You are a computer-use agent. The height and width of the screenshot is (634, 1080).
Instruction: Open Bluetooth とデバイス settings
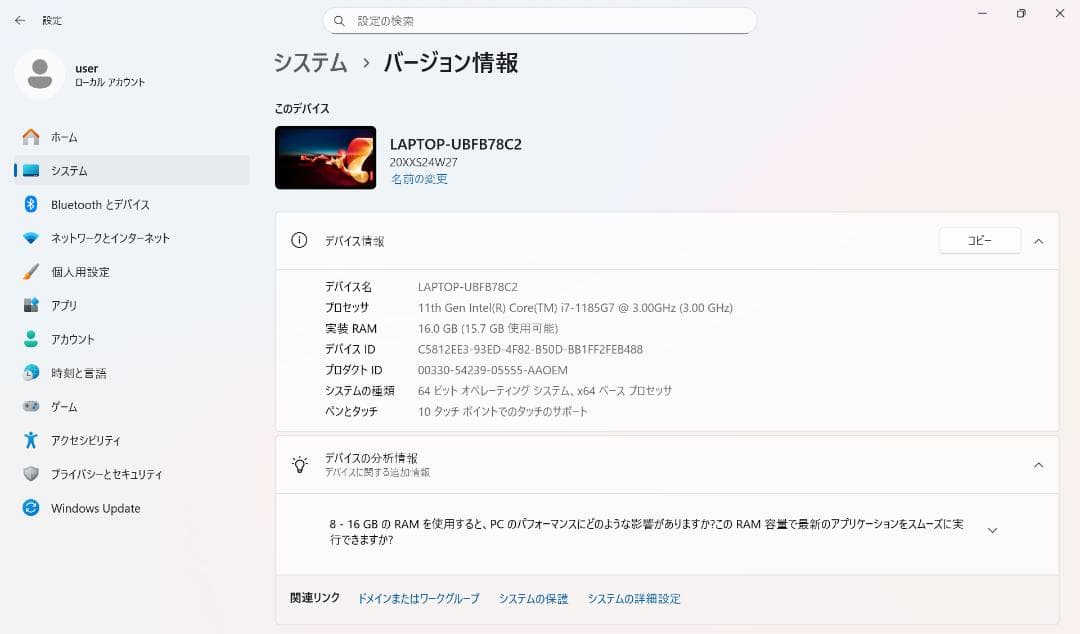pyautogui.click(x=132, y=205)
